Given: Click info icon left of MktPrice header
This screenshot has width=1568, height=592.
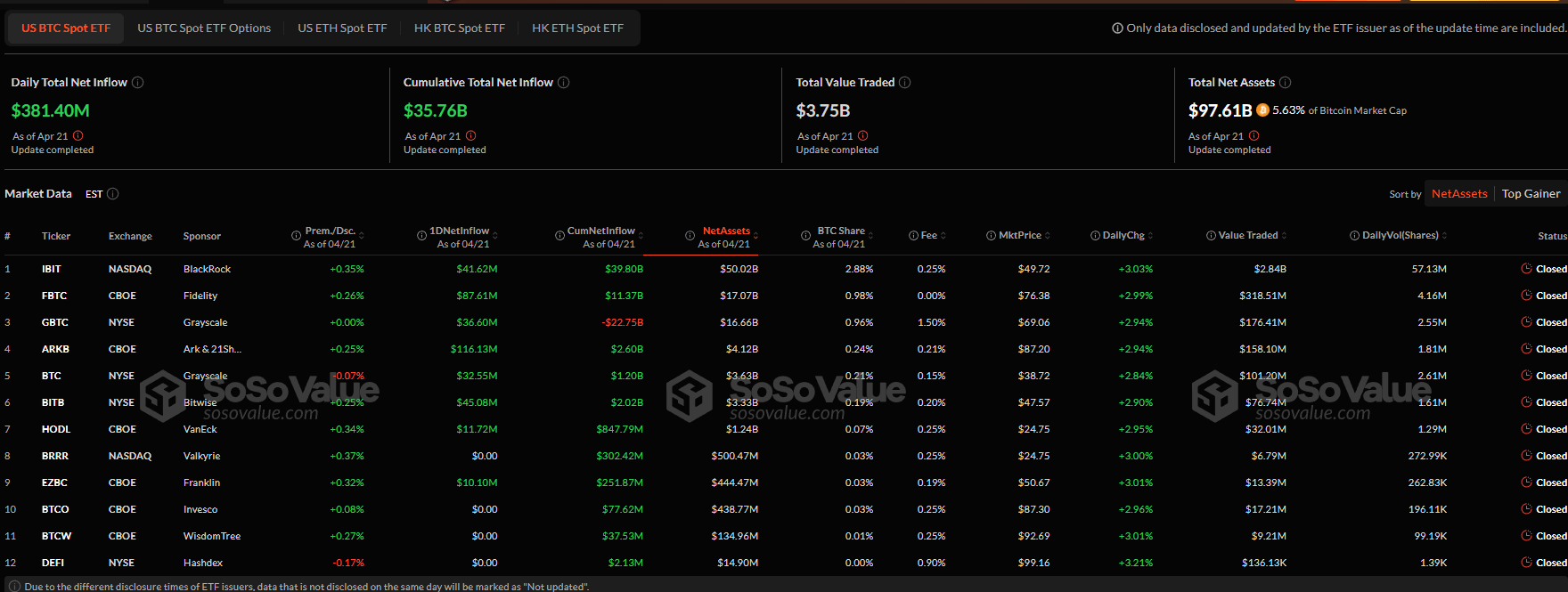Looking at the screenshot, I should tap(991, 236).
